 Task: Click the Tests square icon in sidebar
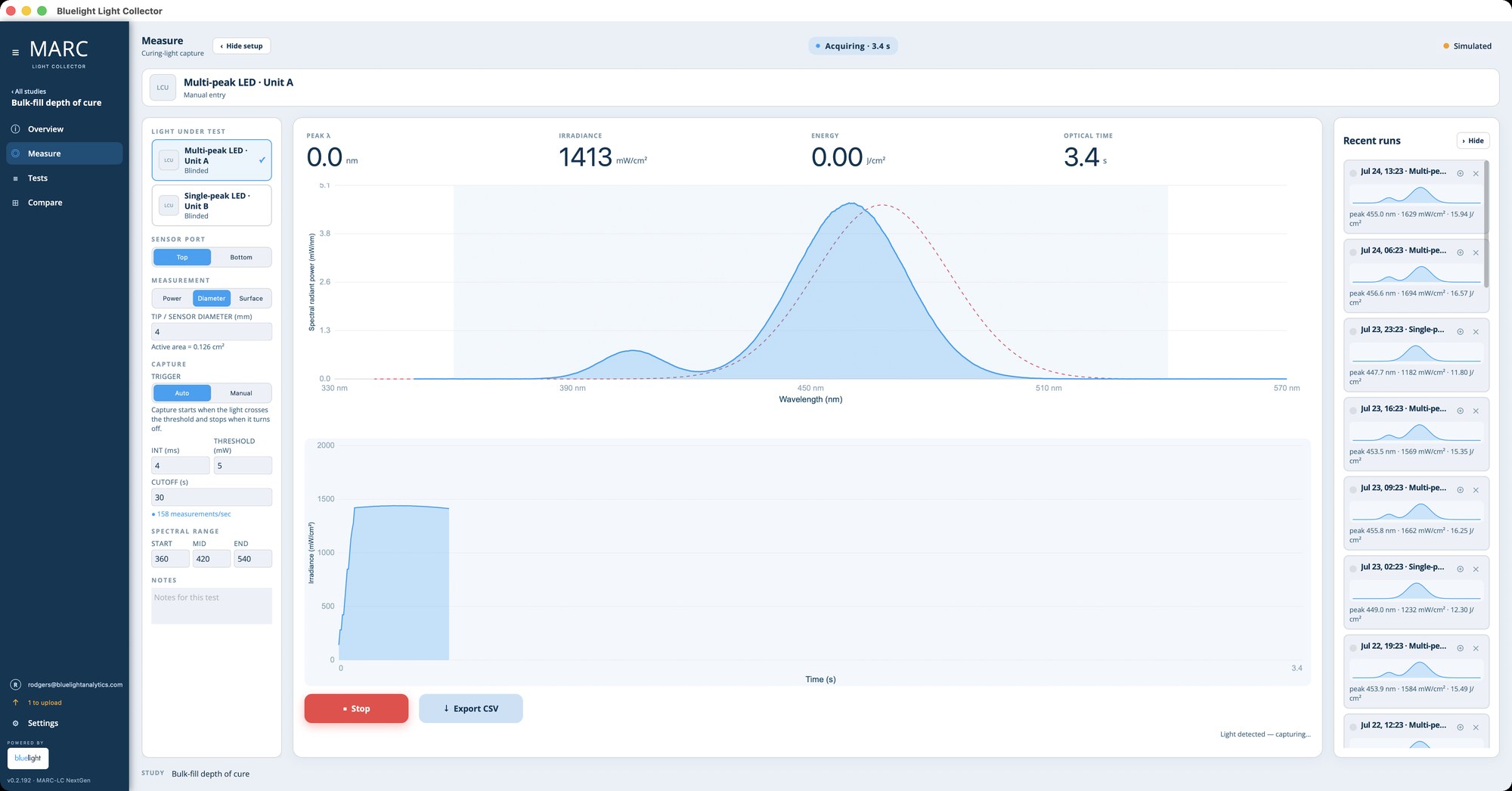pos(15,178)
